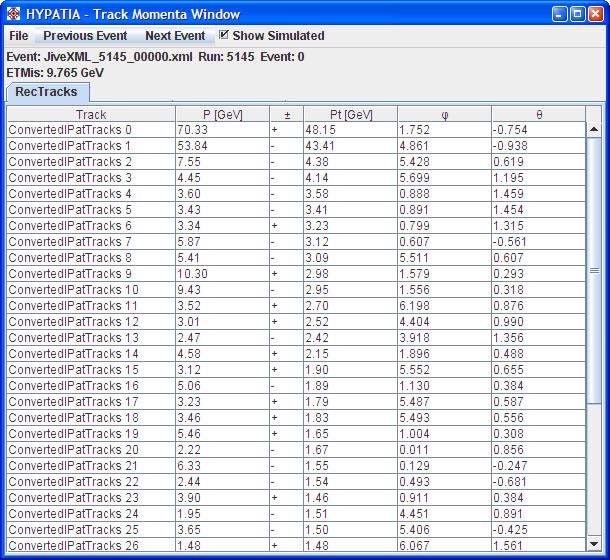Select the RecTracks tab

(x=46, y=92)
